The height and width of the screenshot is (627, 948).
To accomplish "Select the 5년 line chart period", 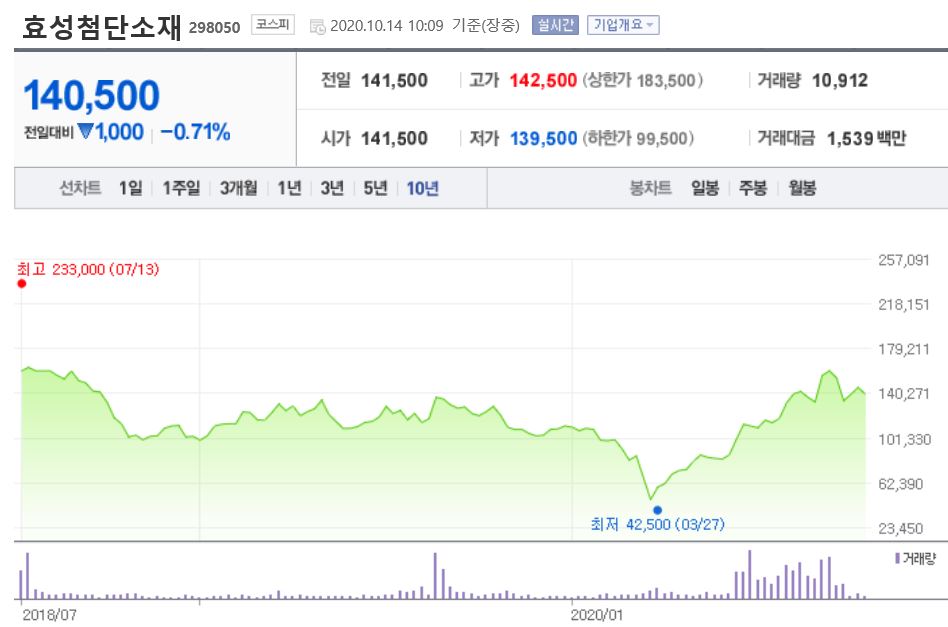I will click(x=375, y=188).
